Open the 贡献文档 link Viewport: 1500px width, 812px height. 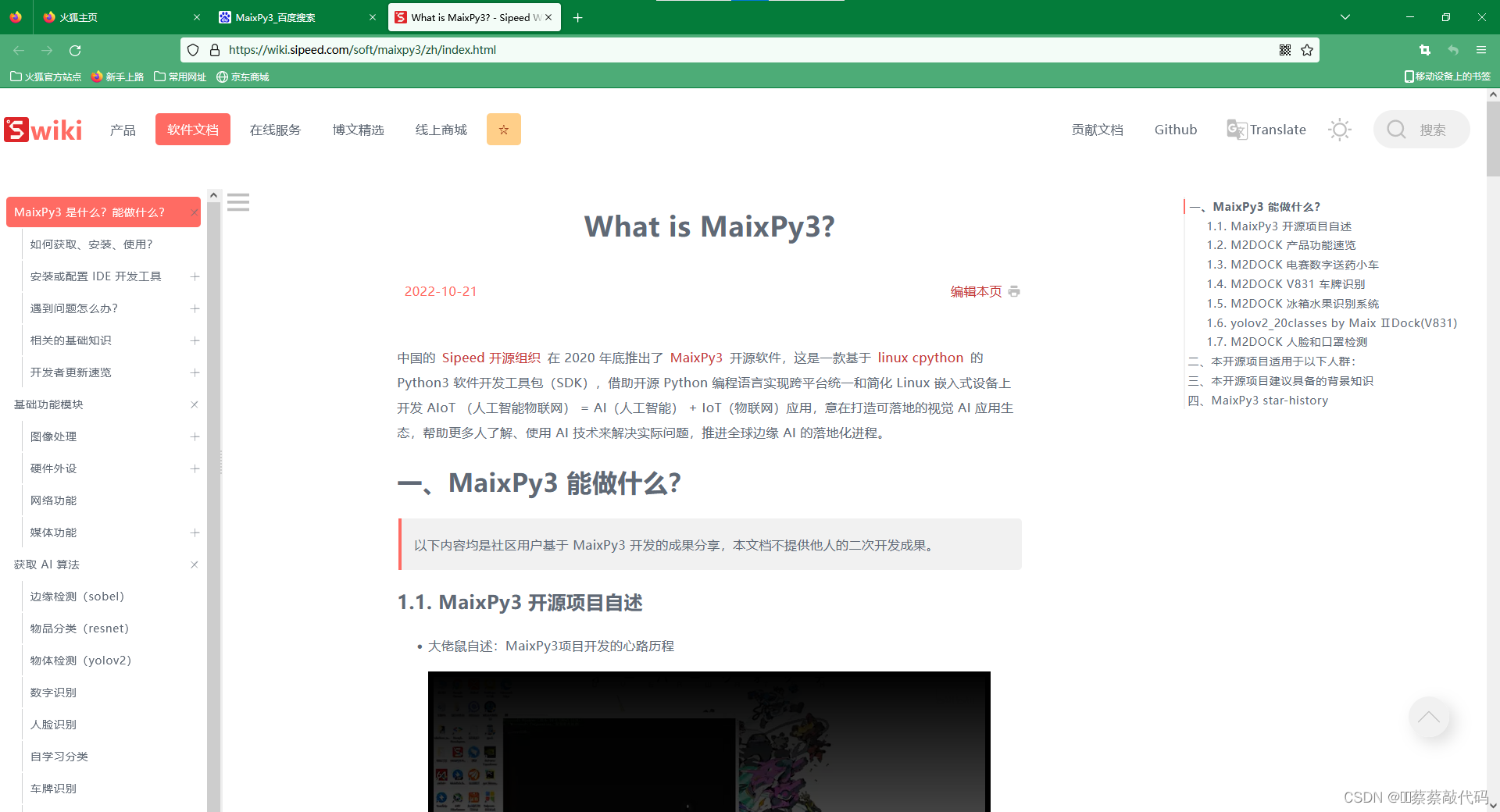(x=1097, y=130)
